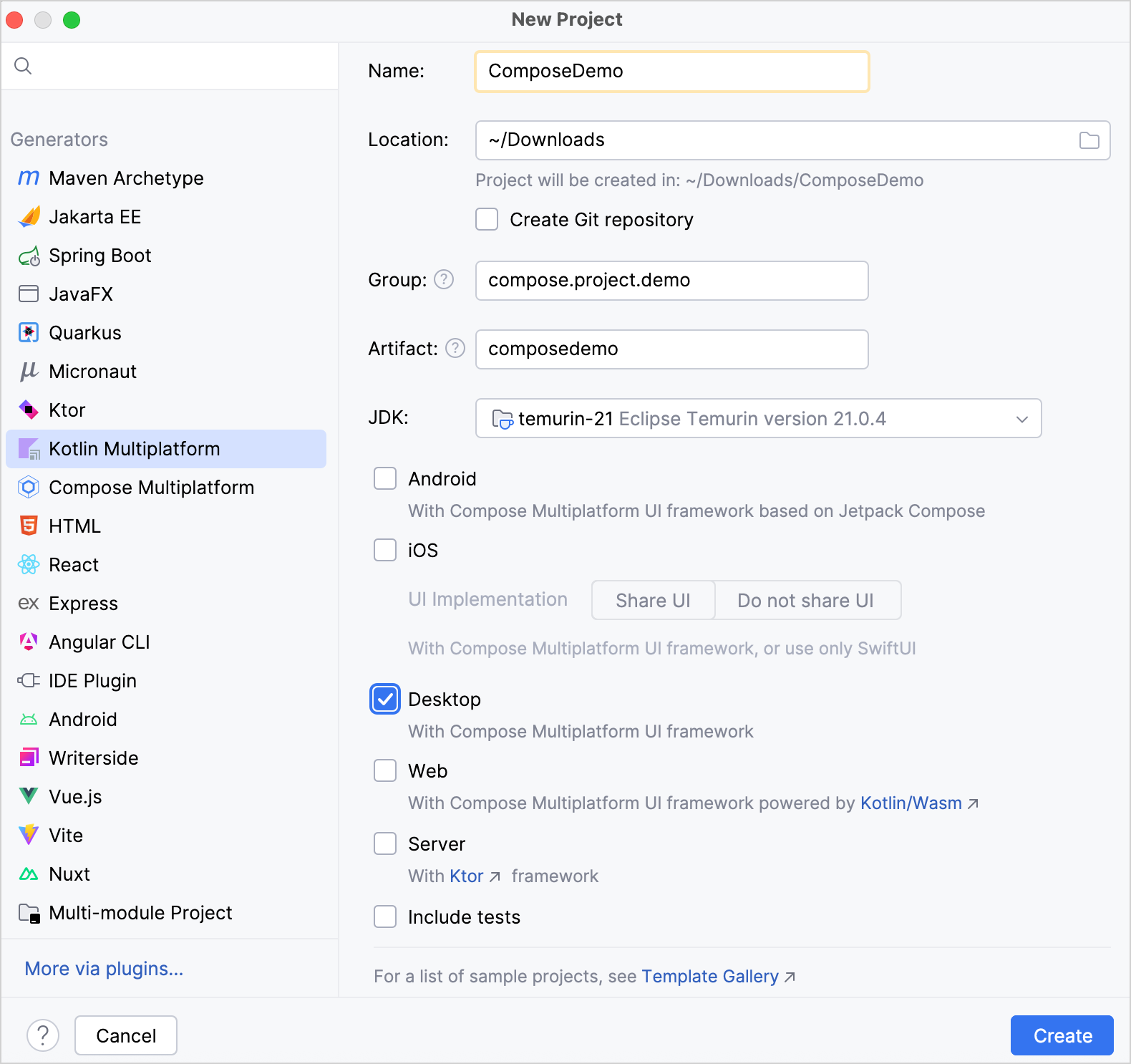The width and height of the screenshot is (1131, 1064).
Task: Click the Nuxt logo icon
Action: coord(29,874)
